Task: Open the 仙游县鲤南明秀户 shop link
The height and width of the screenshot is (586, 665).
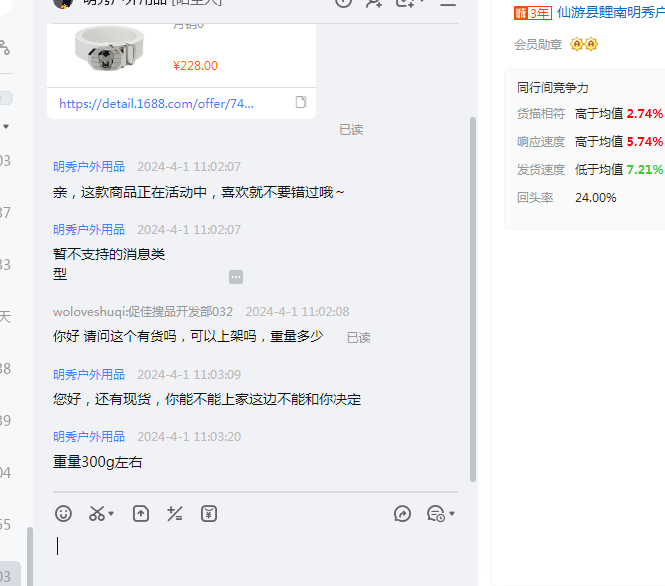Action: click(611, 12)
